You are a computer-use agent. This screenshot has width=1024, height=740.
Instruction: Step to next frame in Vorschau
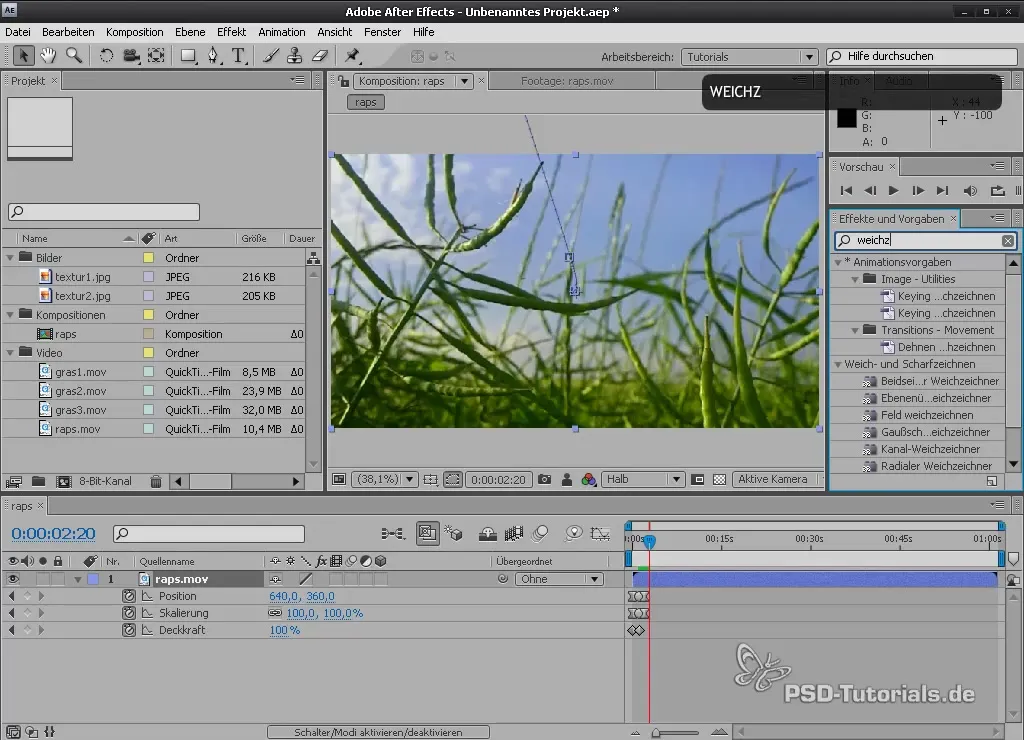(918, 191)
